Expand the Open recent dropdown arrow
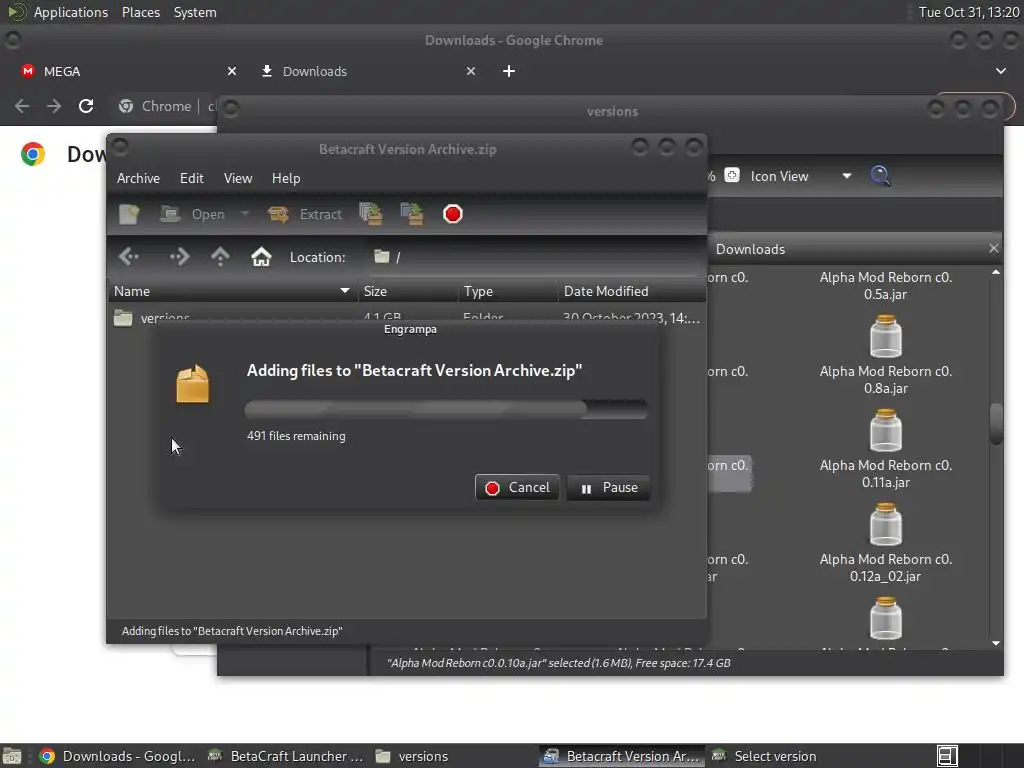This screenshot has height=768, width=1024. coord(245,214)
